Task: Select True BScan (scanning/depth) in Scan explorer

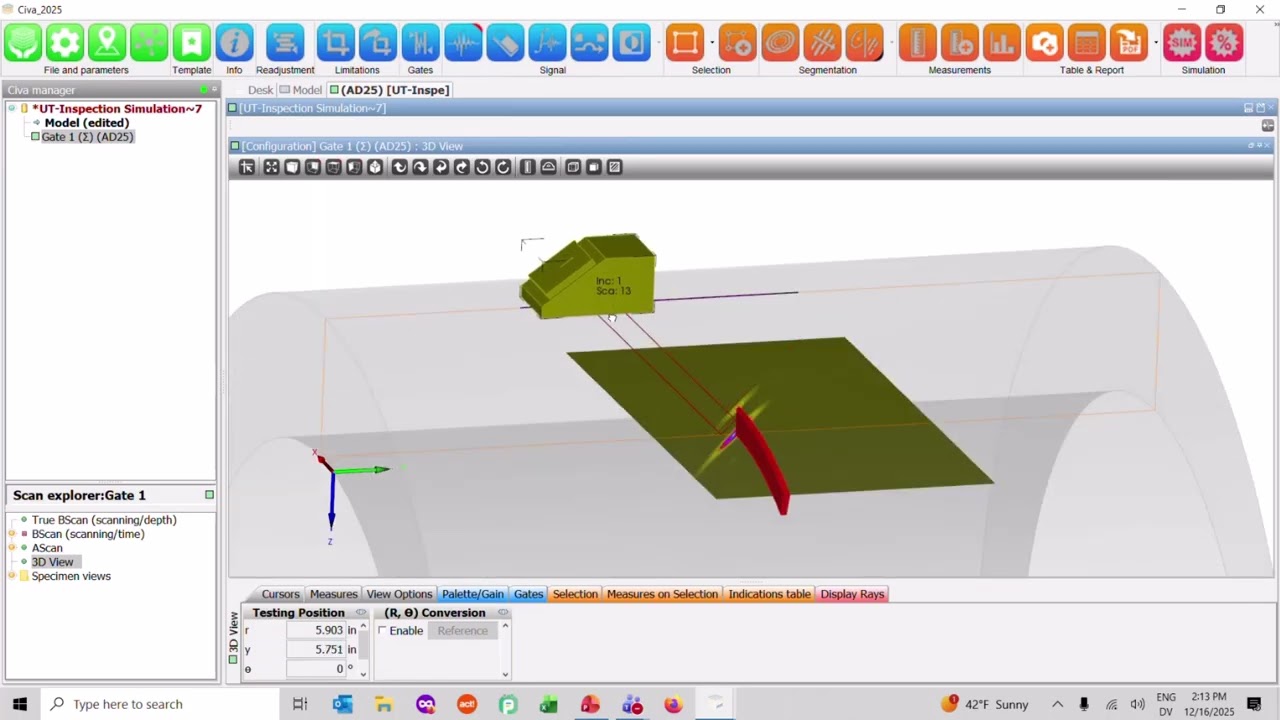Action: 104,520
